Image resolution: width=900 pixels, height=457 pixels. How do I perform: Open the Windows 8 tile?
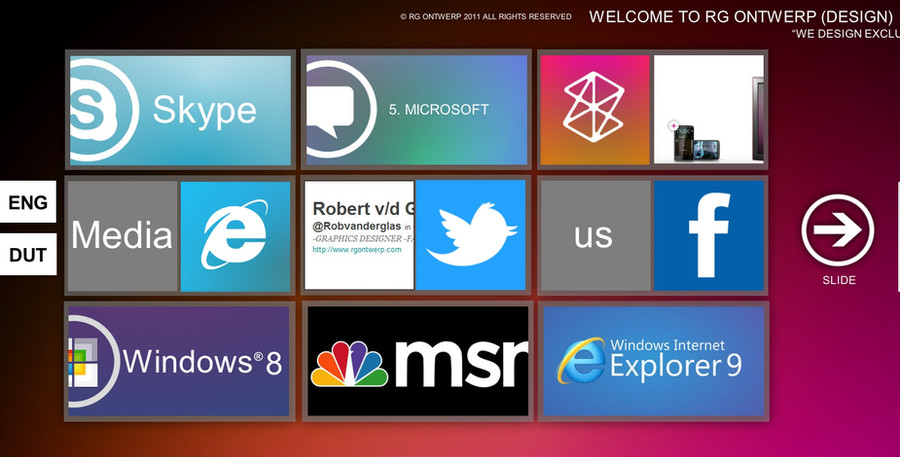click(179, 361)
